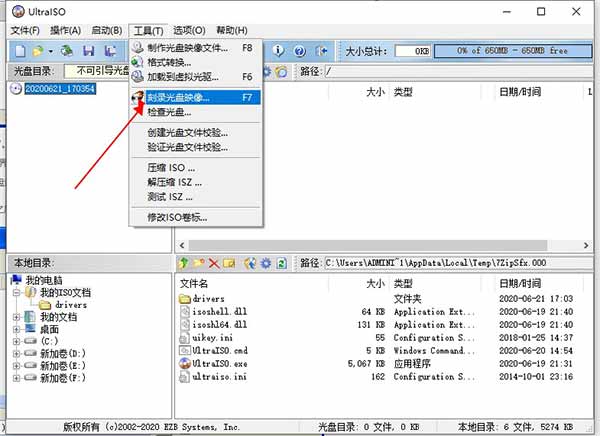Viewport: 600px width, 436px height.
Task: Select the drivers folder in file list
Action: coord(209,299)
